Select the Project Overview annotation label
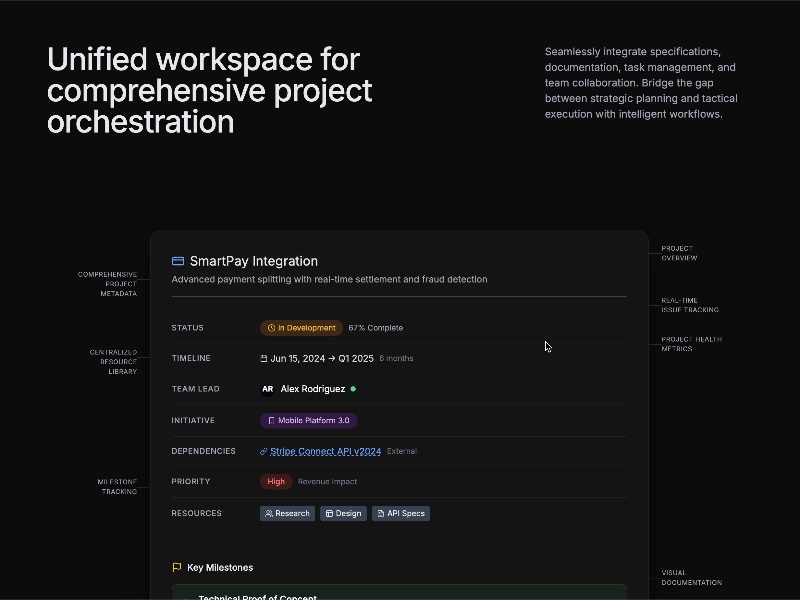 click(x=679, y=253)
